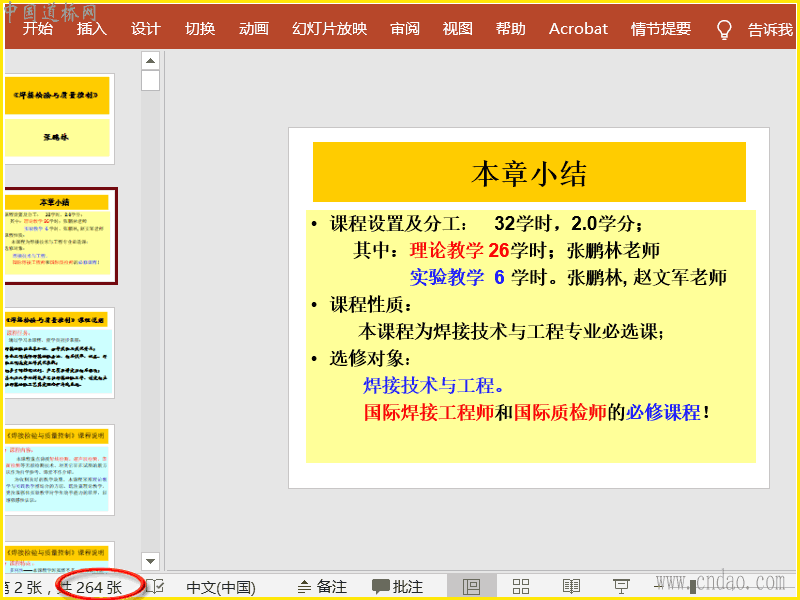Switch to Normal view icon
Image resolution: width=800 pixels, height=600 pixels.
(471, 586)
